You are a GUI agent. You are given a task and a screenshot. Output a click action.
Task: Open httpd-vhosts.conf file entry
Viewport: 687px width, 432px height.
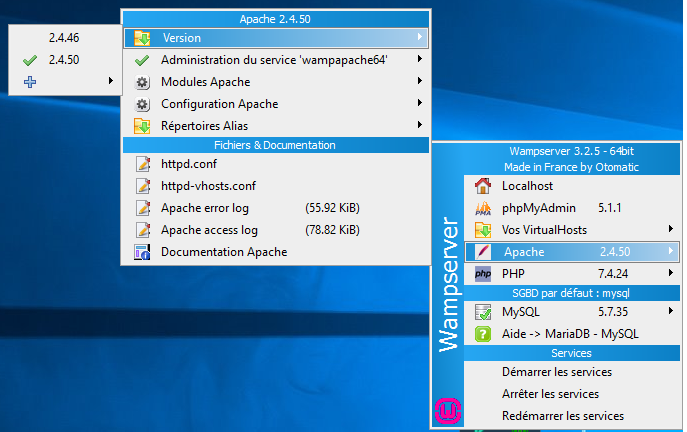click(276, 186)
